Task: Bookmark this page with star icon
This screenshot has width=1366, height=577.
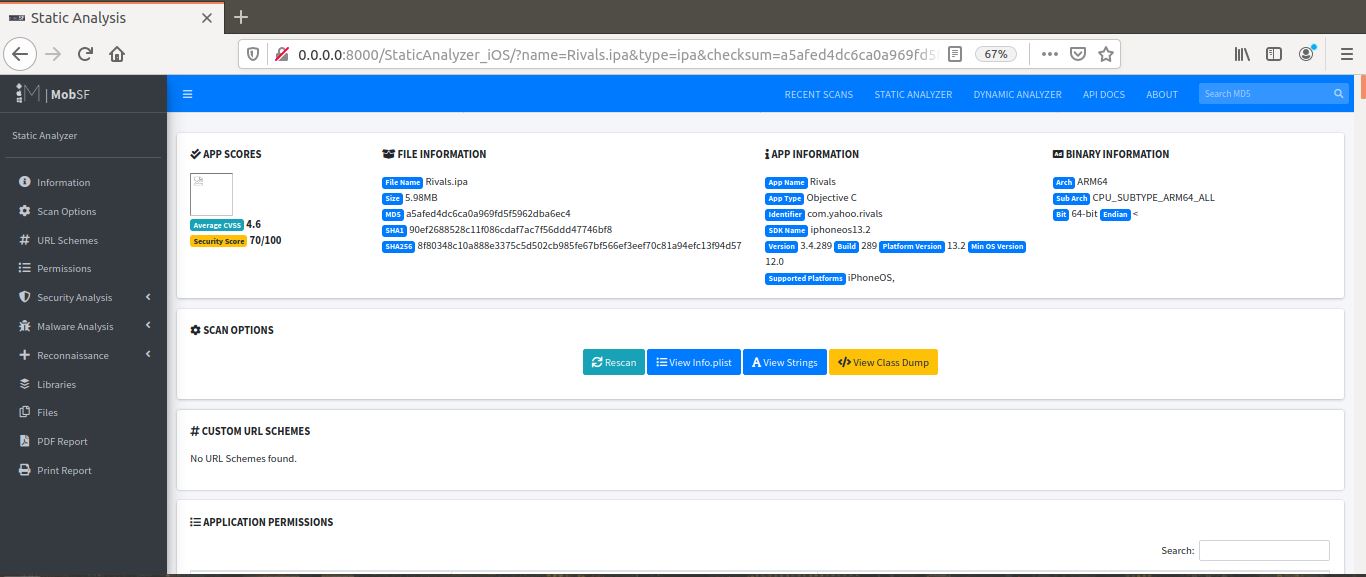Action: (x=1106, y=54)
